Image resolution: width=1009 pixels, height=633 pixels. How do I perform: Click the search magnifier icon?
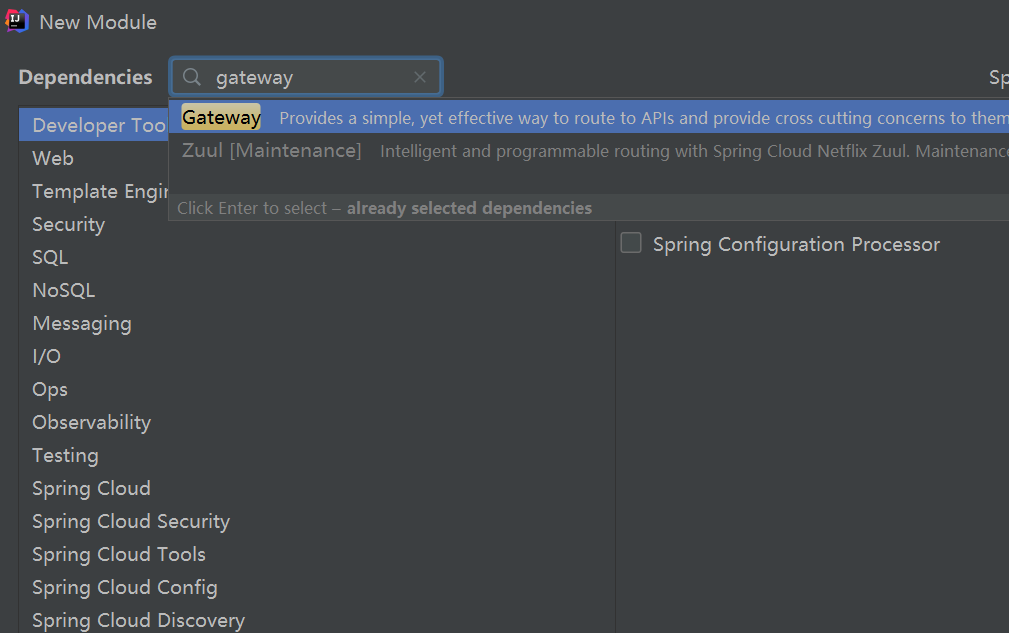192,77
